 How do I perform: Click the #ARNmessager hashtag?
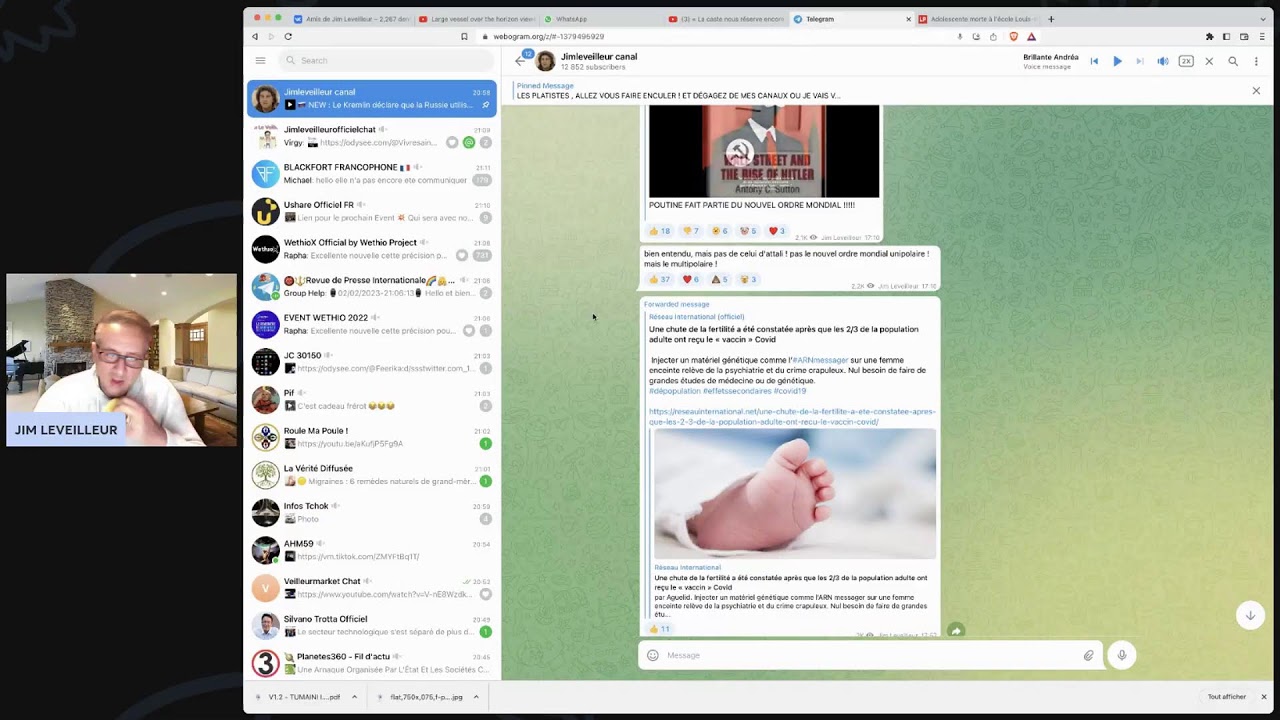(819, 360)
